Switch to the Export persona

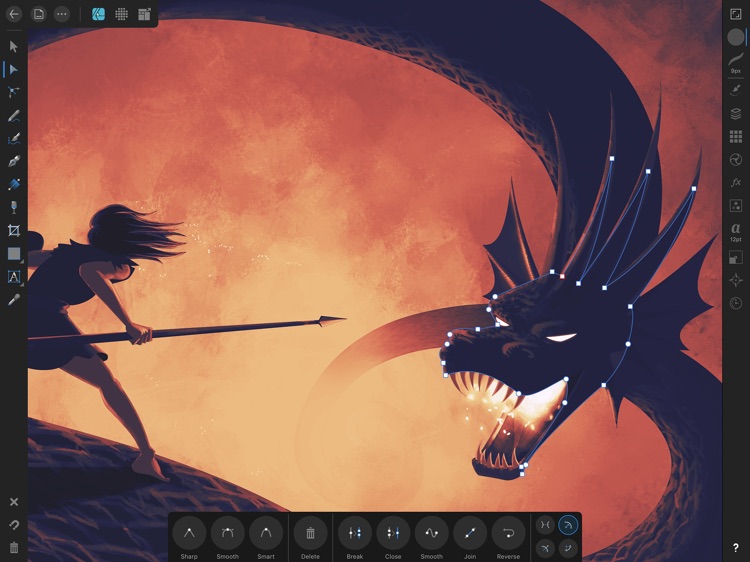[x=144, y=14]
